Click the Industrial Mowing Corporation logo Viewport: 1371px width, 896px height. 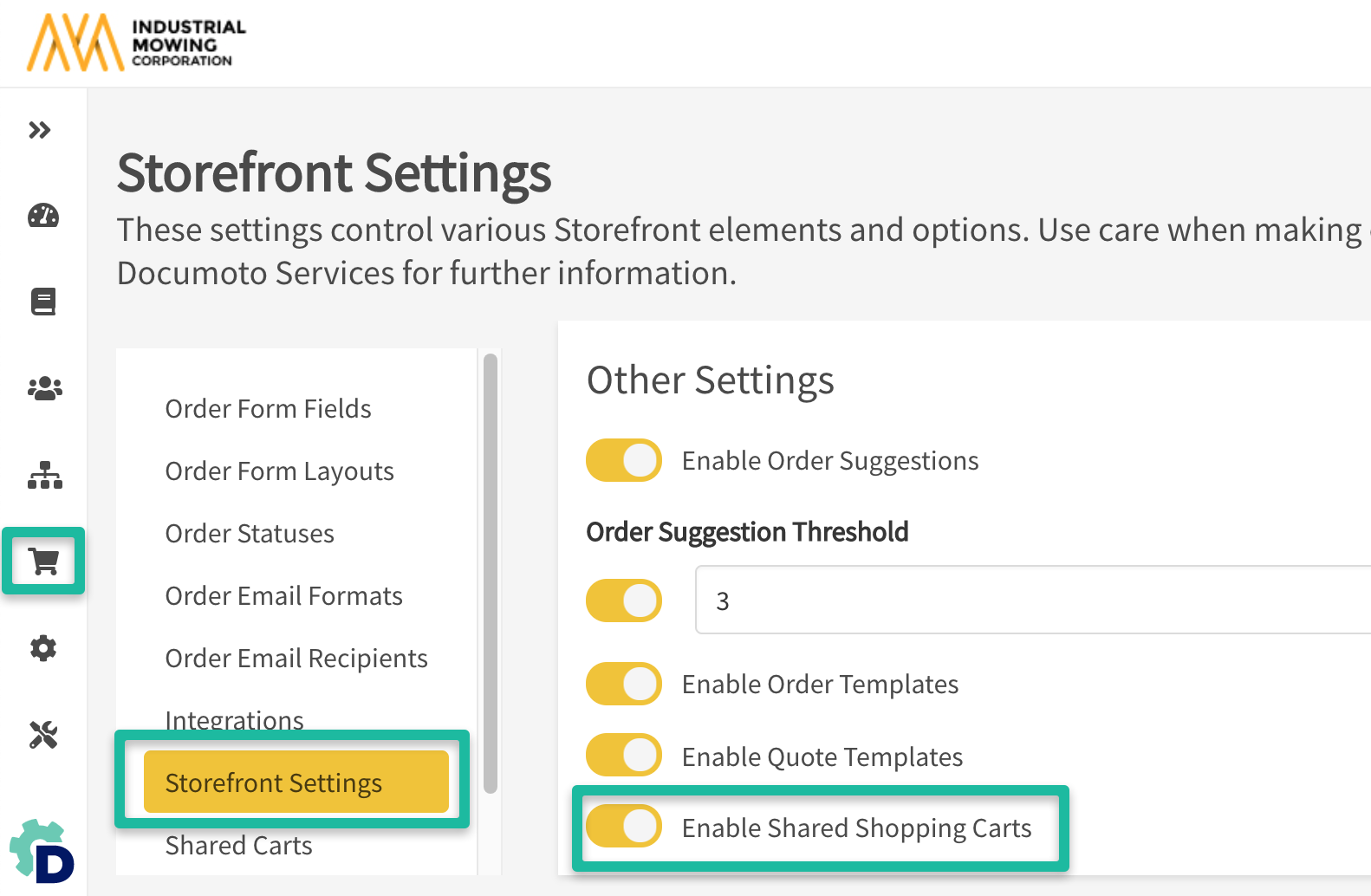click(136, 42)
